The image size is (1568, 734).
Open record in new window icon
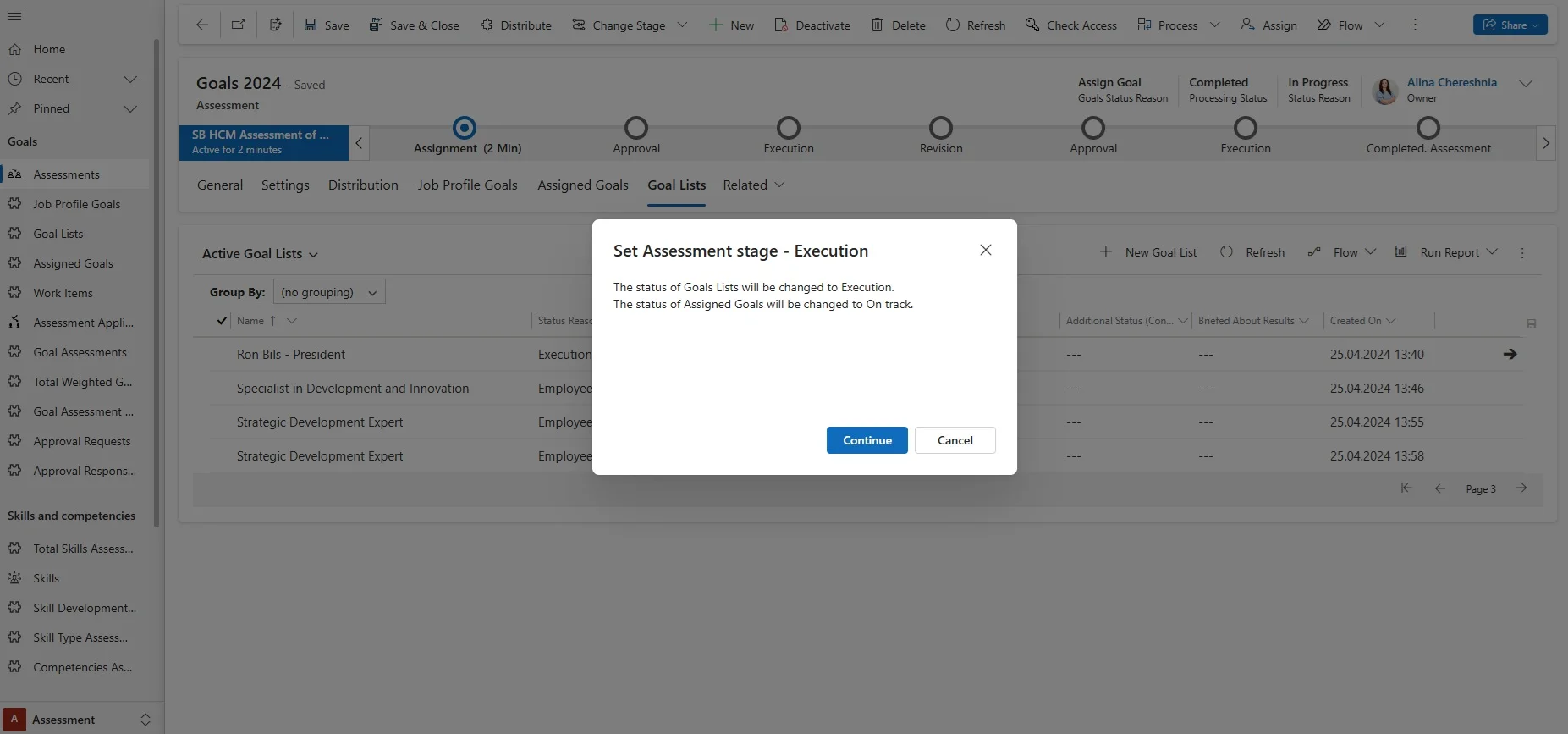point(239,25)
